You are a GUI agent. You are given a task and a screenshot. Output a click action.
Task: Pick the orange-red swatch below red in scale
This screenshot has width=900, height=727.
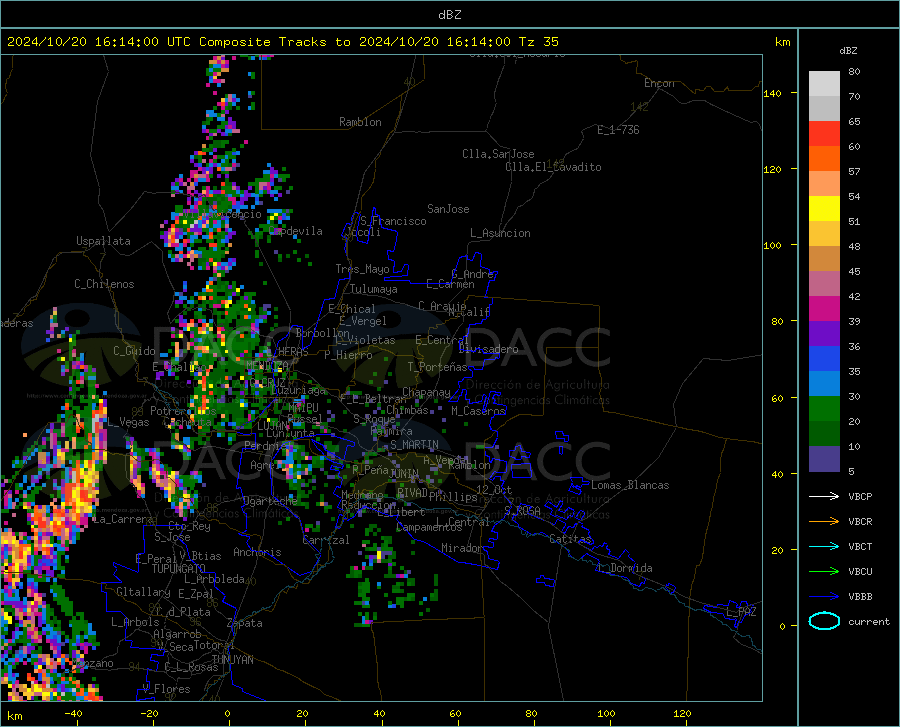pyautogui.click(x=824, y=159)
